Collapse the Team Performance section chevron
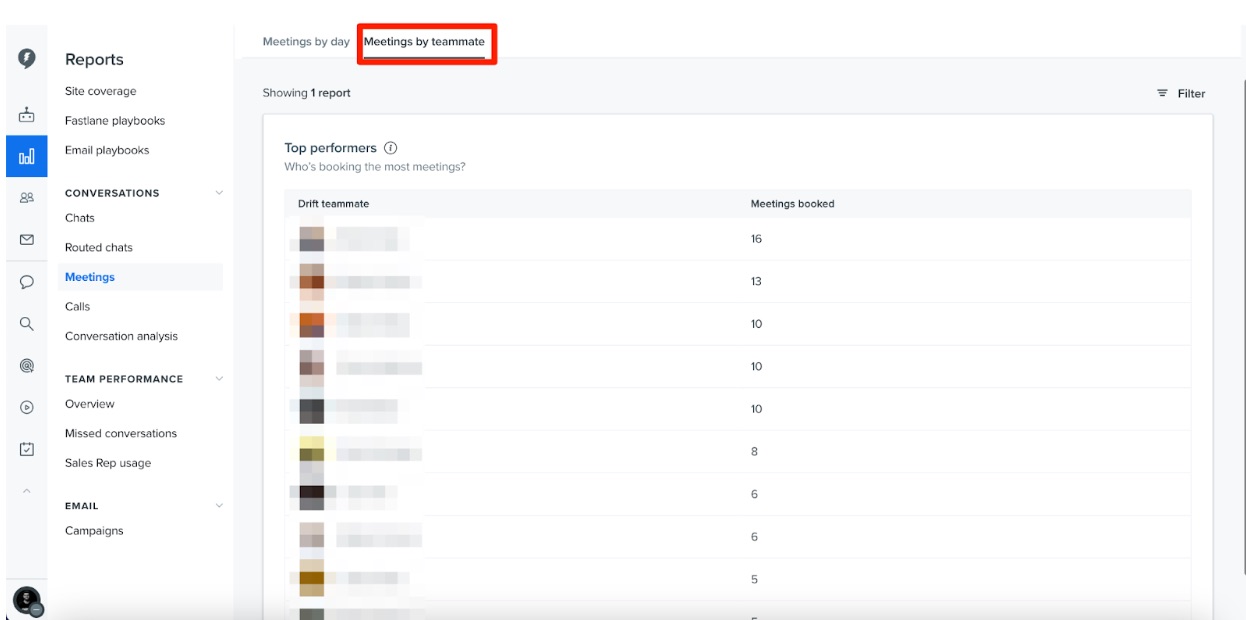Viewport: 1246px width, 620px height. [x=219, y=379]
